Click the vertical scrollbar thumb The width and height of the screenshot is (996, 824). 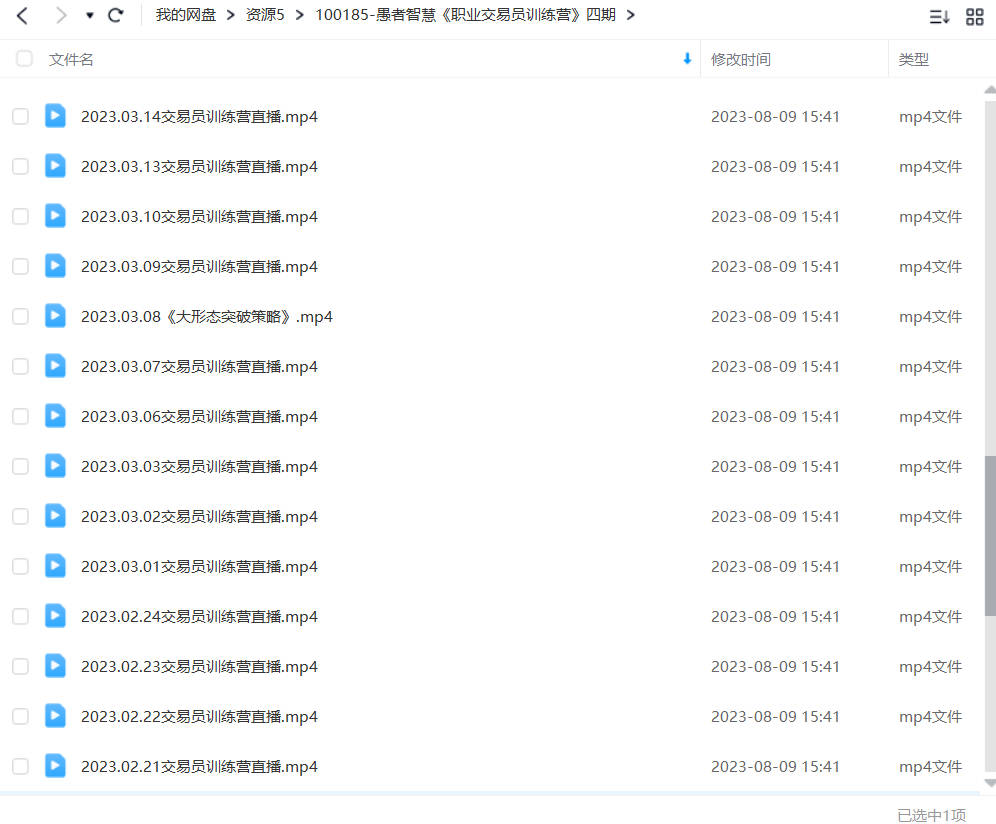point(990,536)
